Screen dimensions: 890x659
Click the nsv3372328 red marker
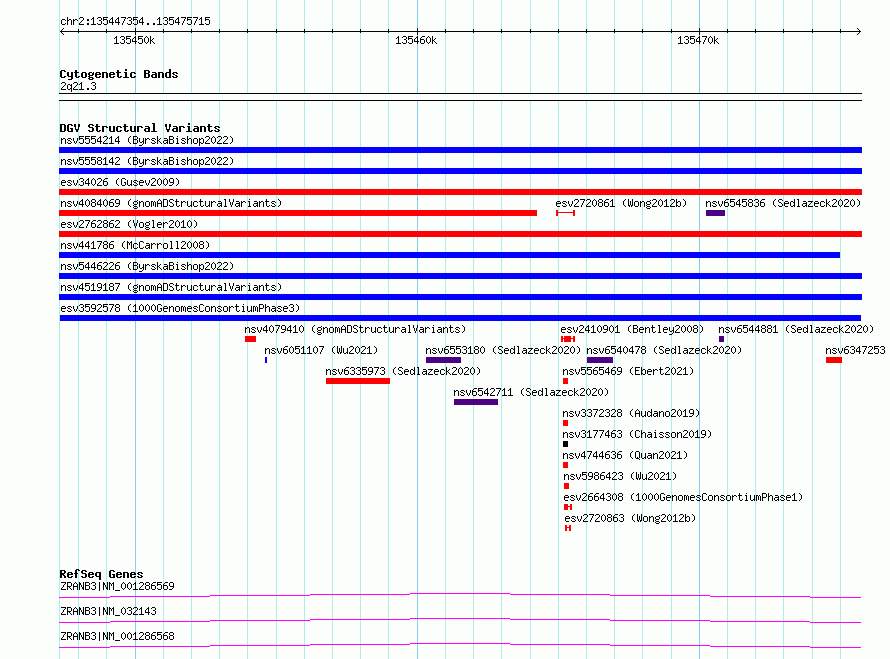tap(565, 423)
